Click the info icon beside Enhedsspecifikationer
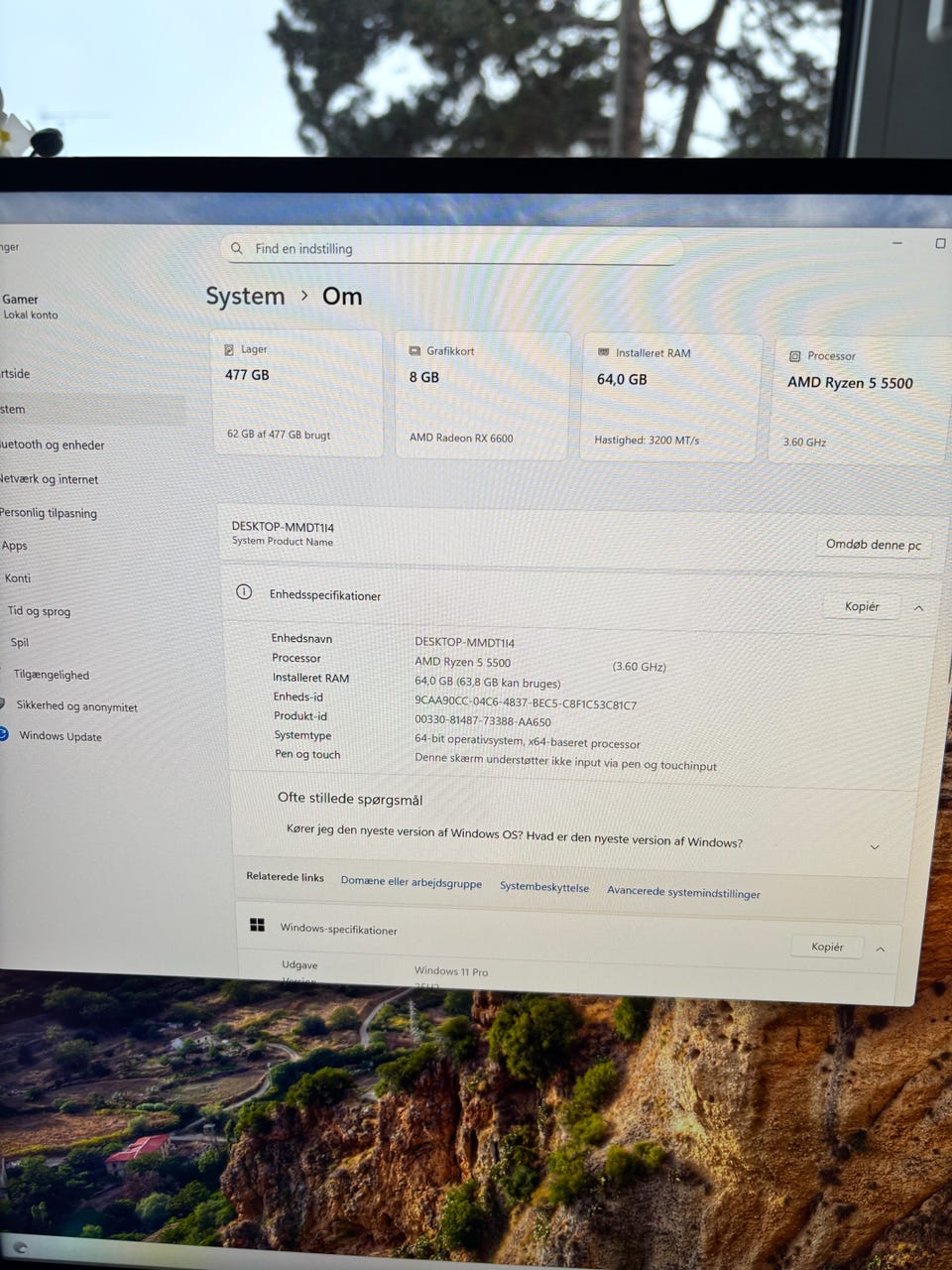This screenshot has height=1270, width=952. coord(244,592)
